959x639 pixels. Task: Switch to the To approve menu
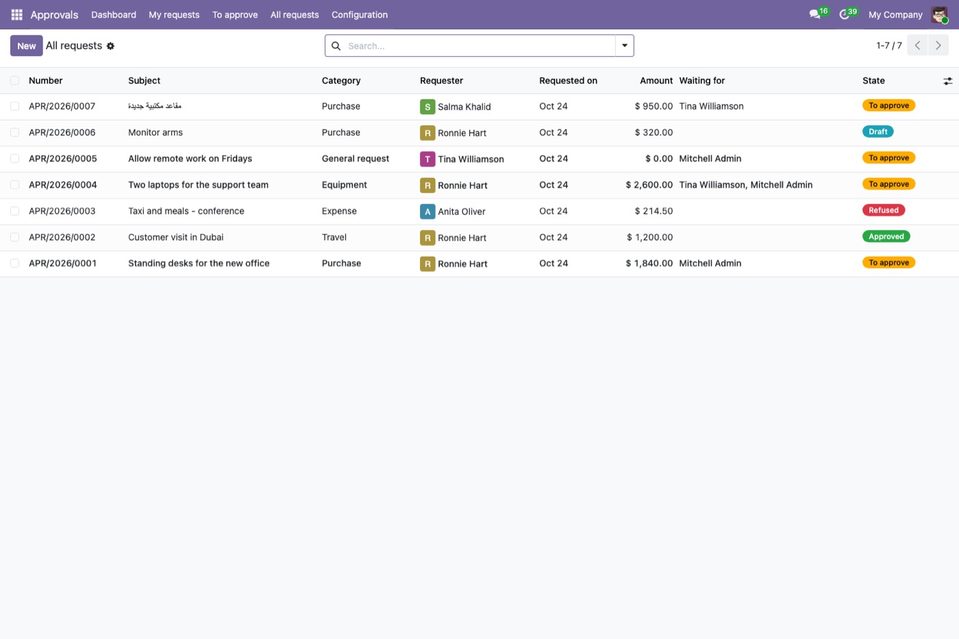click(x=235, y=15)
